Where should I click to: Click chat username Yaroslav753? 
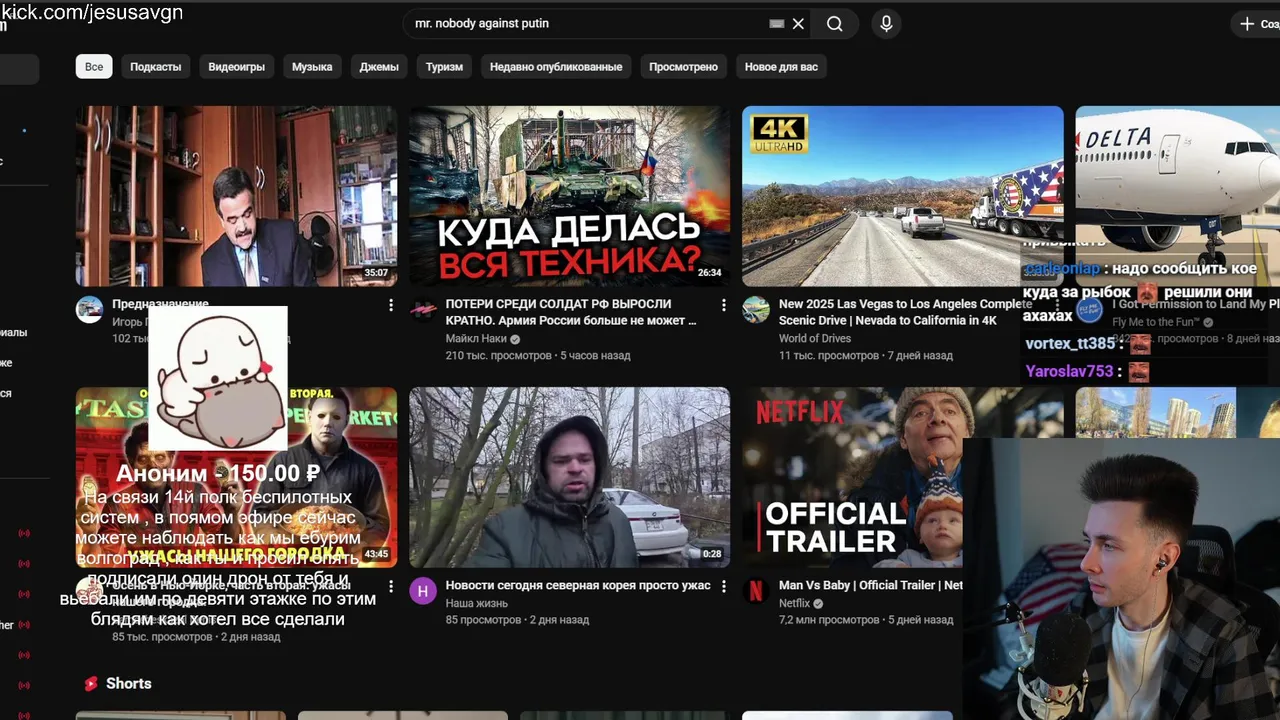[1069, 371]
